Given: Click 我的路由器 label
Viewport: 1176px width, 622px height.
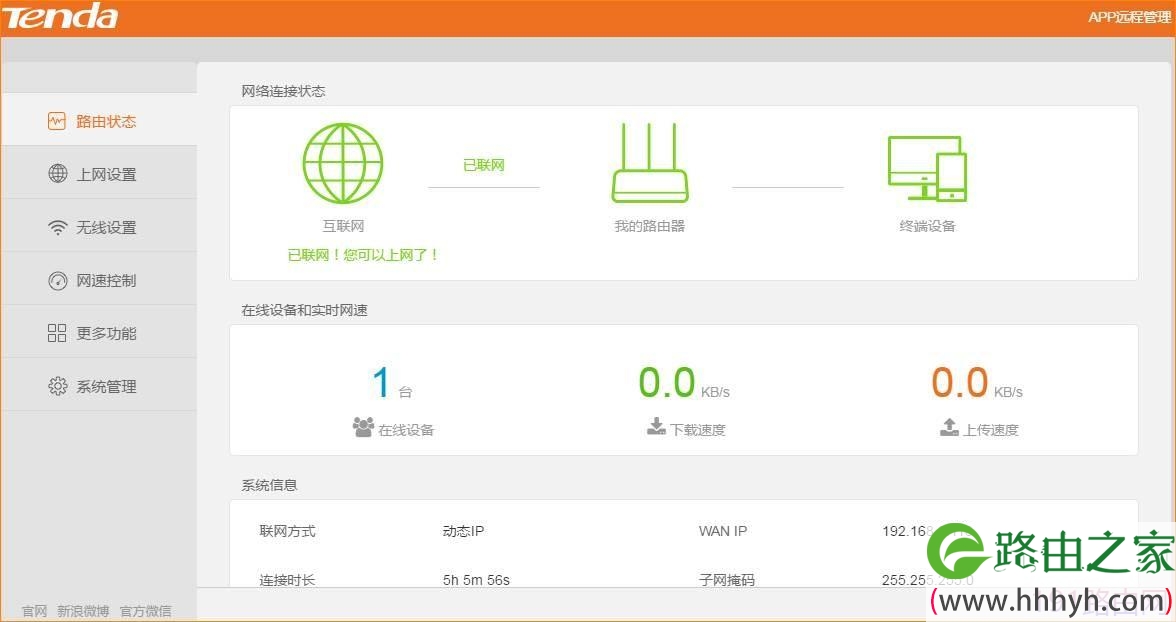Looking at the screenshot, I should click(x=650, y=226).
